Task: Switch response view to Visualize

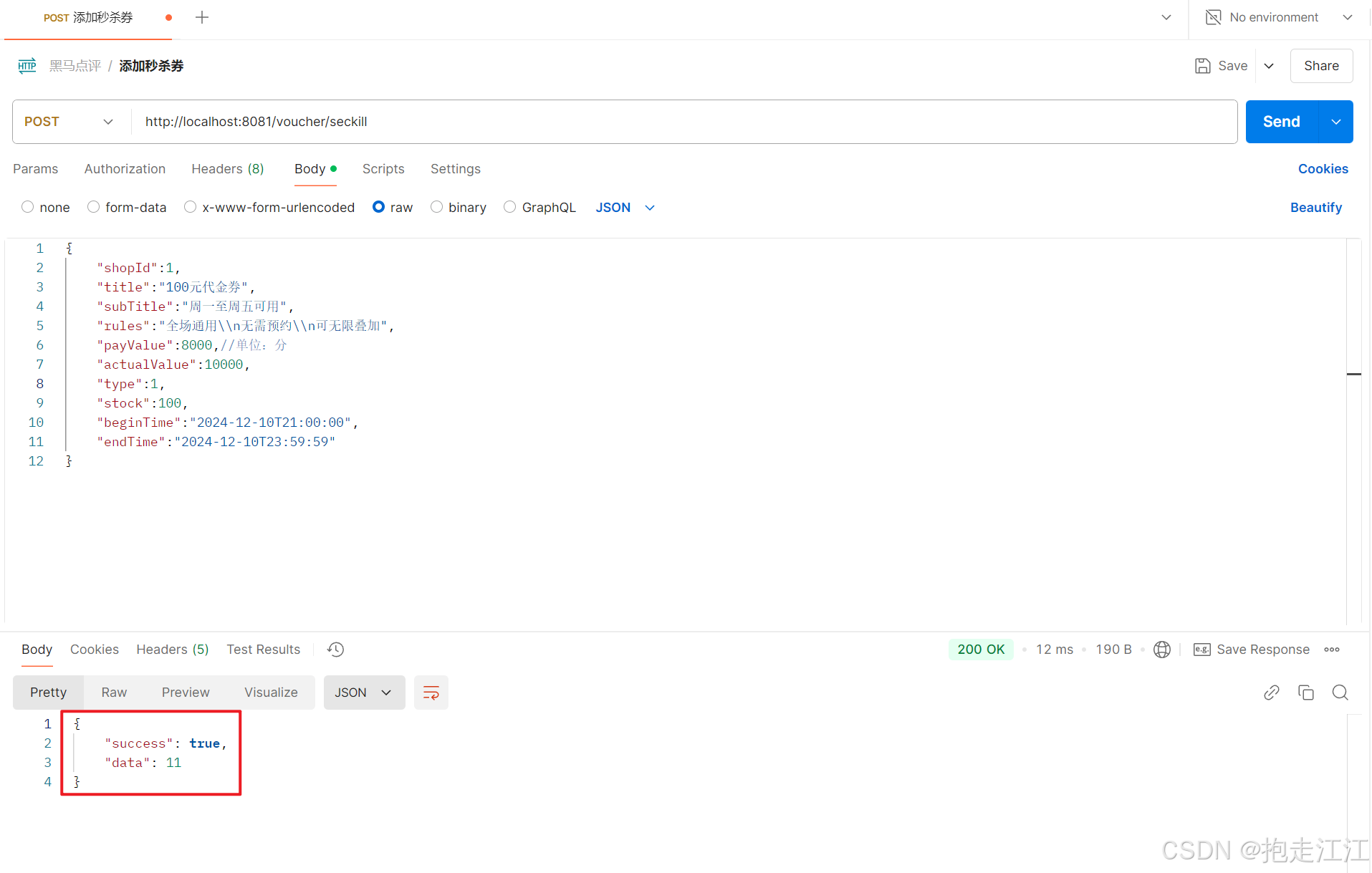Action: [x=271, y=693]
